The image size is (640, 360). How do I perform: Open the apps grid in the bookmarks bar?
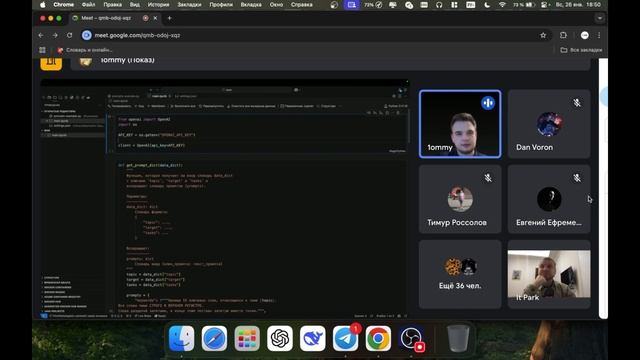point(42,50)
